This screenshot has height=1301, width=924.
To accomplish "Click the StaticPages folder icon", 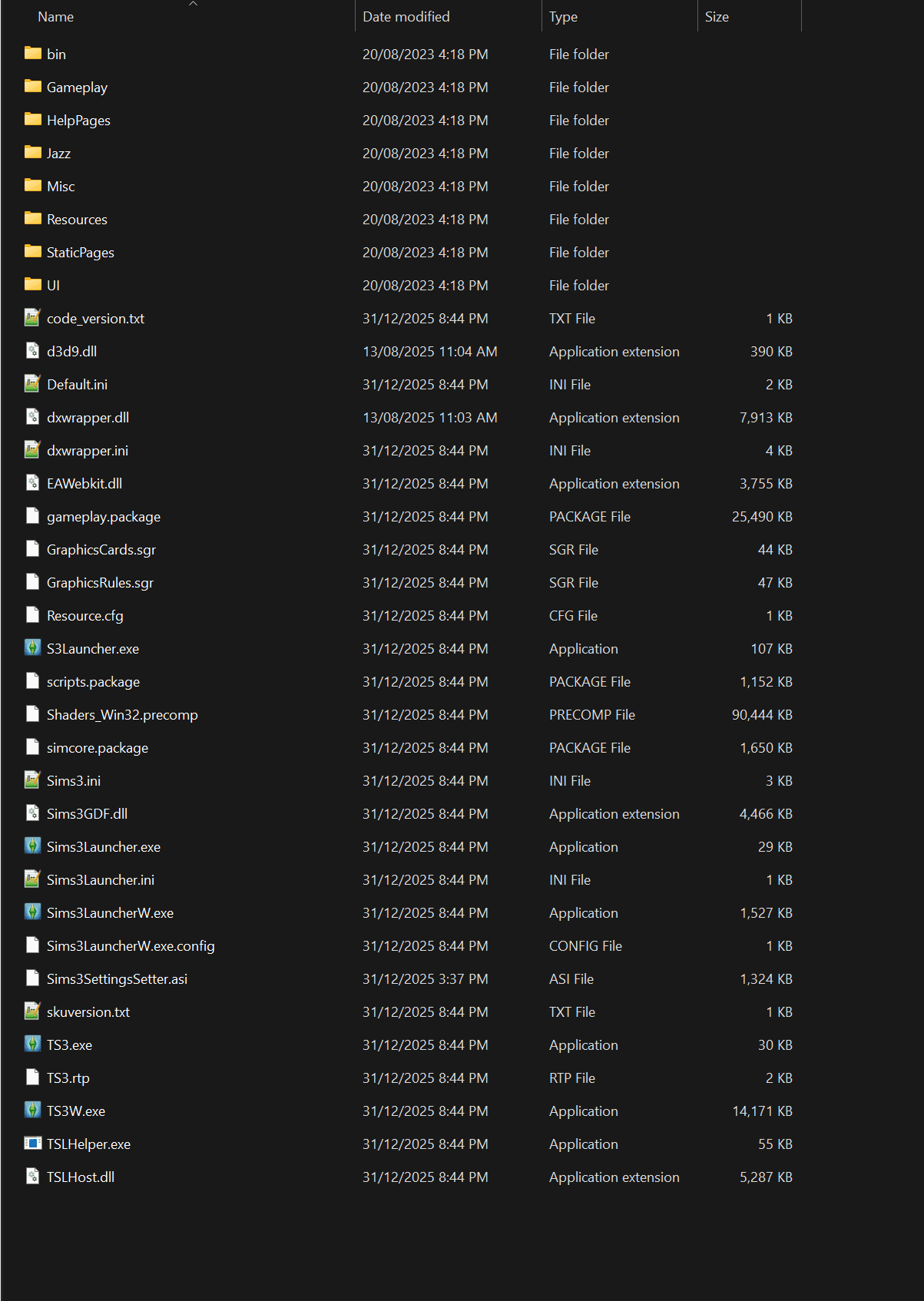I will tap(32, 251).
